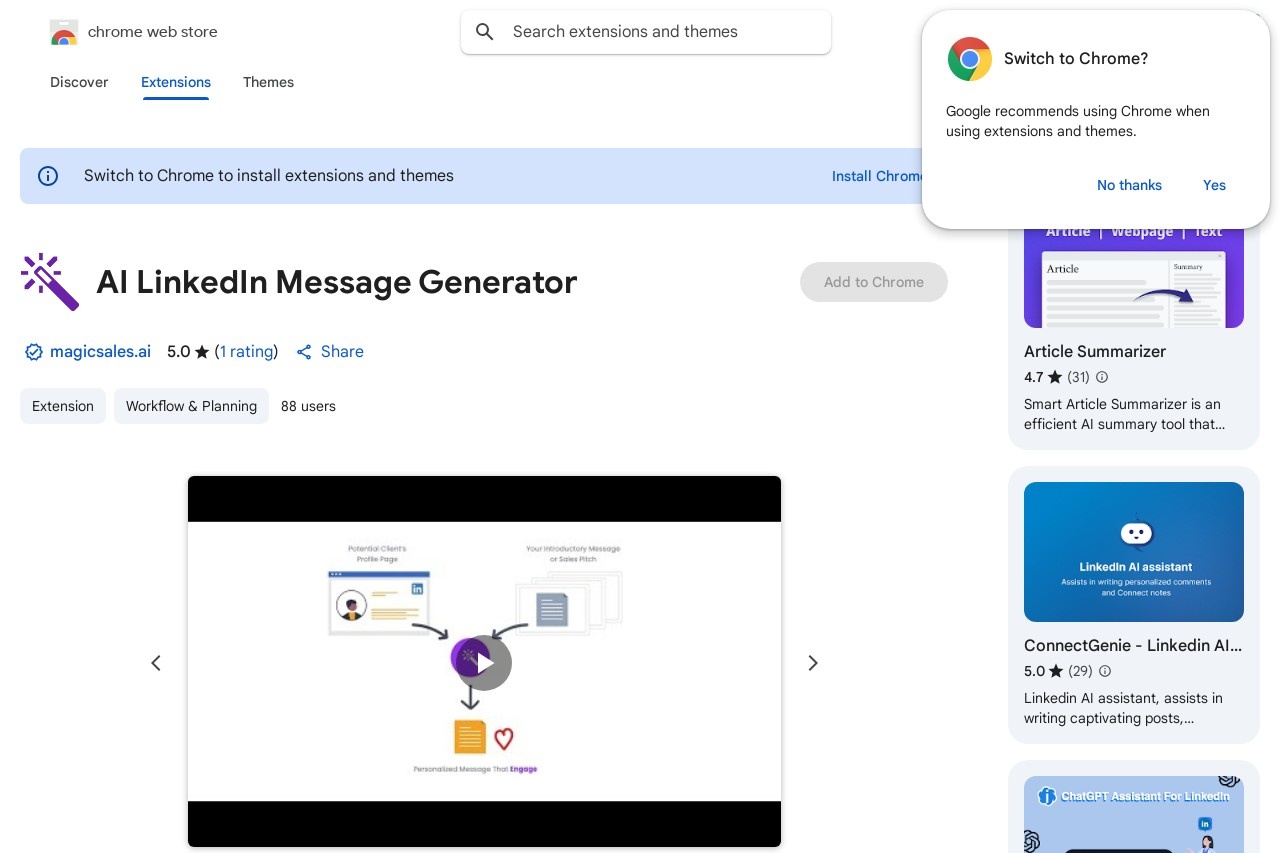Click info icon next to Article Summarizer rating
1280x853 pixels.
tap(1102, 377)
